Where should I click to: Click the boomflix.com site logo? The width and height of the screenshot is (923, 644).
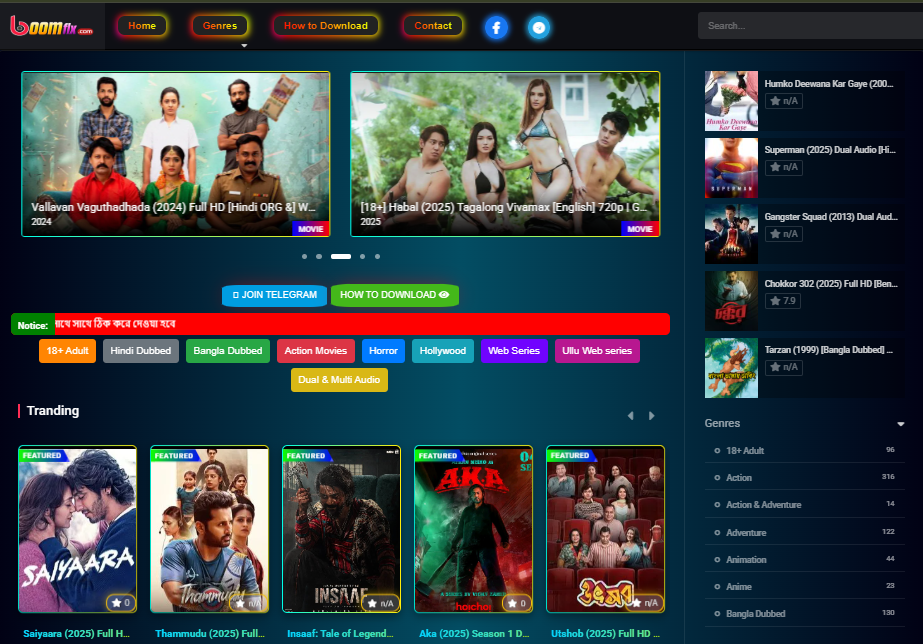pos(52,26)
